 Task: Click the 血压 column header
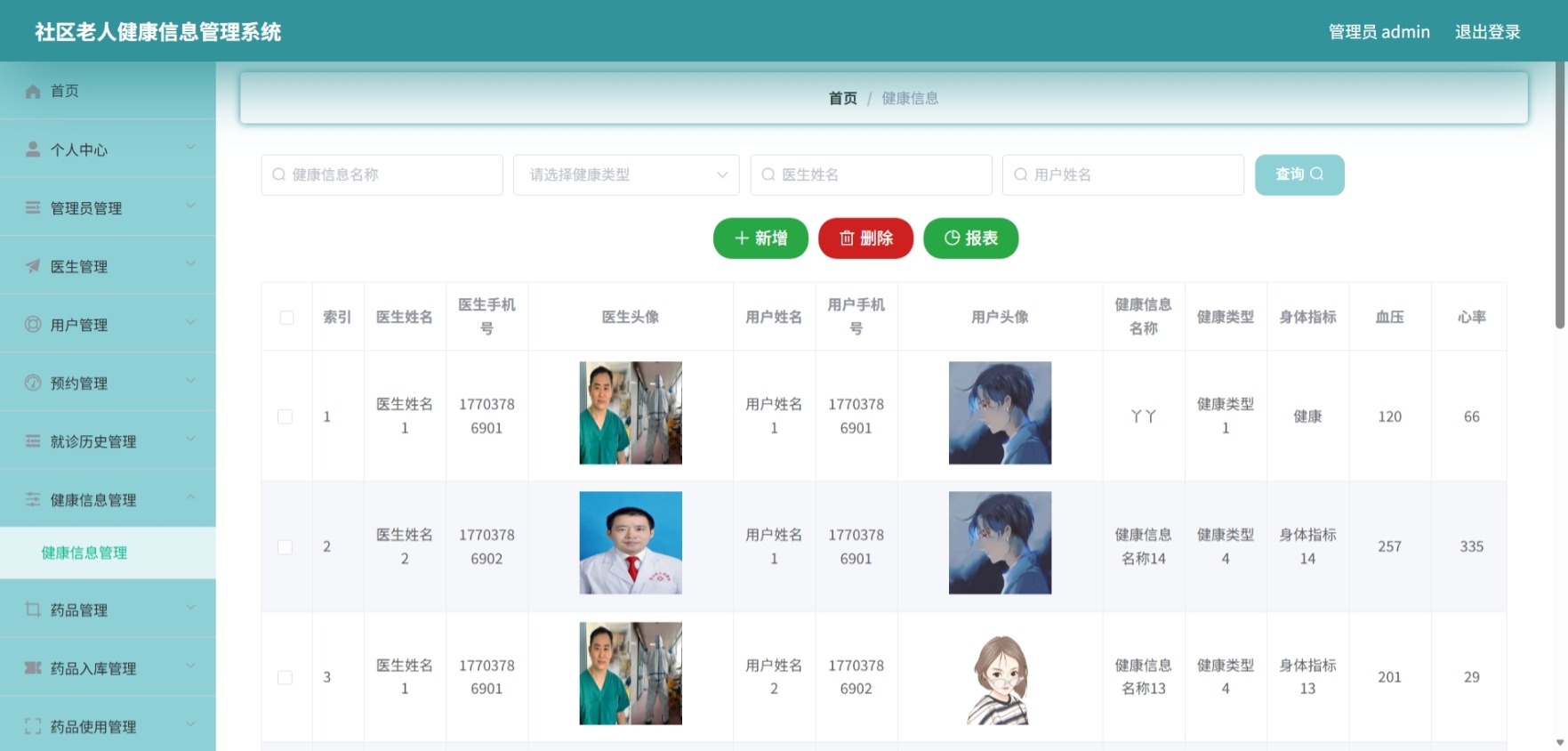[x=1389, y=317]
